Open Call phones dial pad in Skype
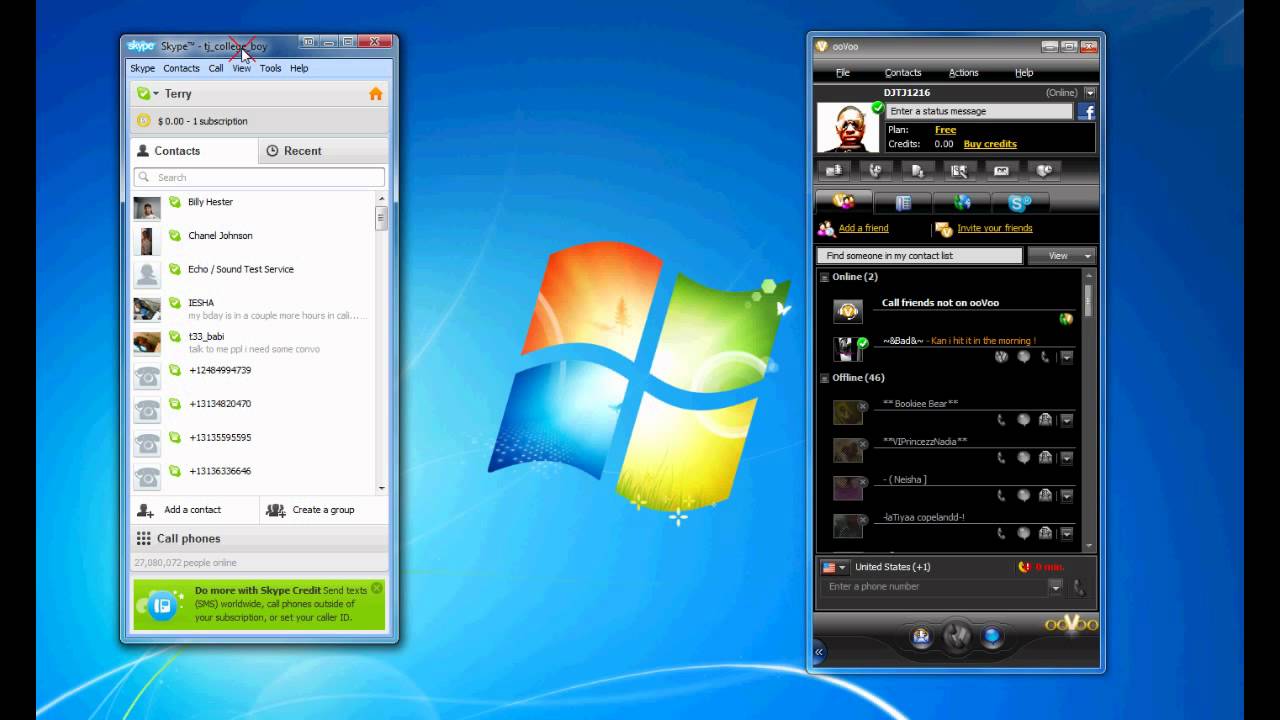 coord(259,538)
